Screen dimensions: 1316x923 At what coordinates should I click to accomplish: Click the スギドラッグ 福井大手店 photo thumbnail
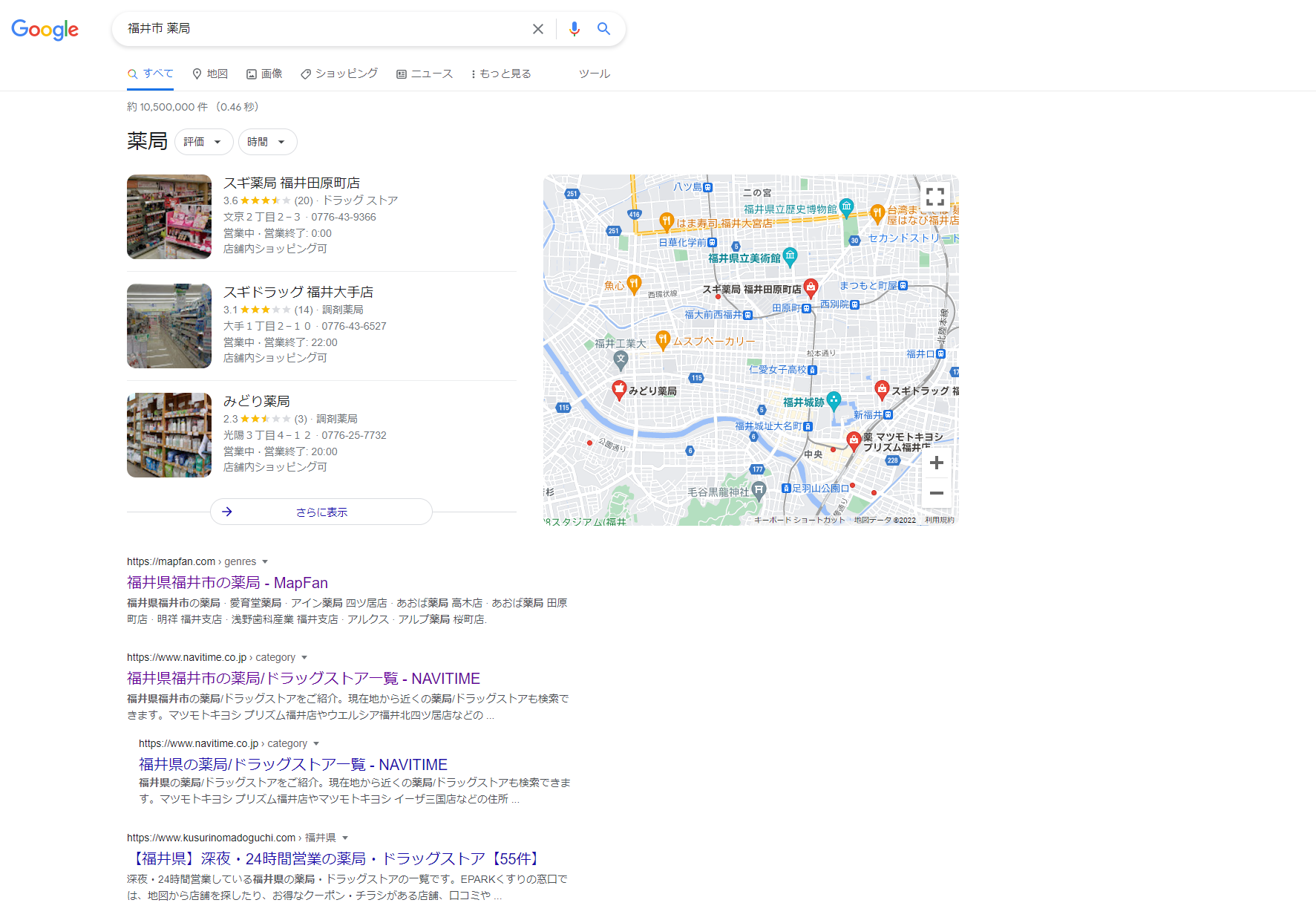(x=169, y=326)
